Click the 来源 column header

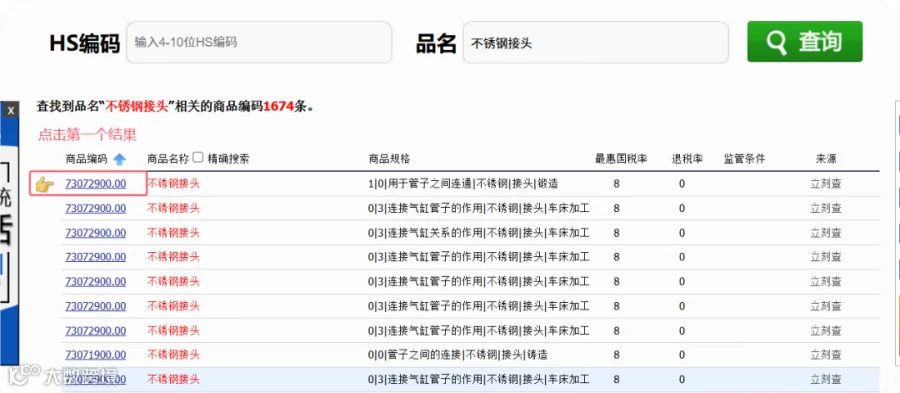point(826,159)
